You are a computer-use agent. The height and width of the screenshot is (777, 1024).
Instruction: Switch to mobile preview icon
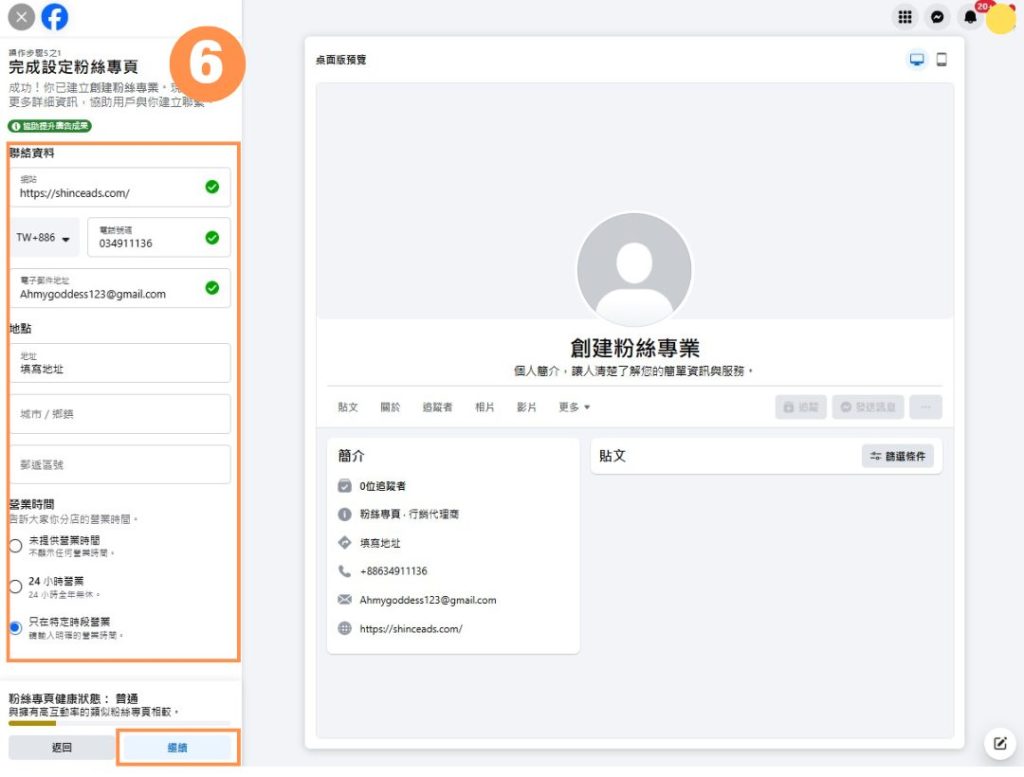click(941, 60)
